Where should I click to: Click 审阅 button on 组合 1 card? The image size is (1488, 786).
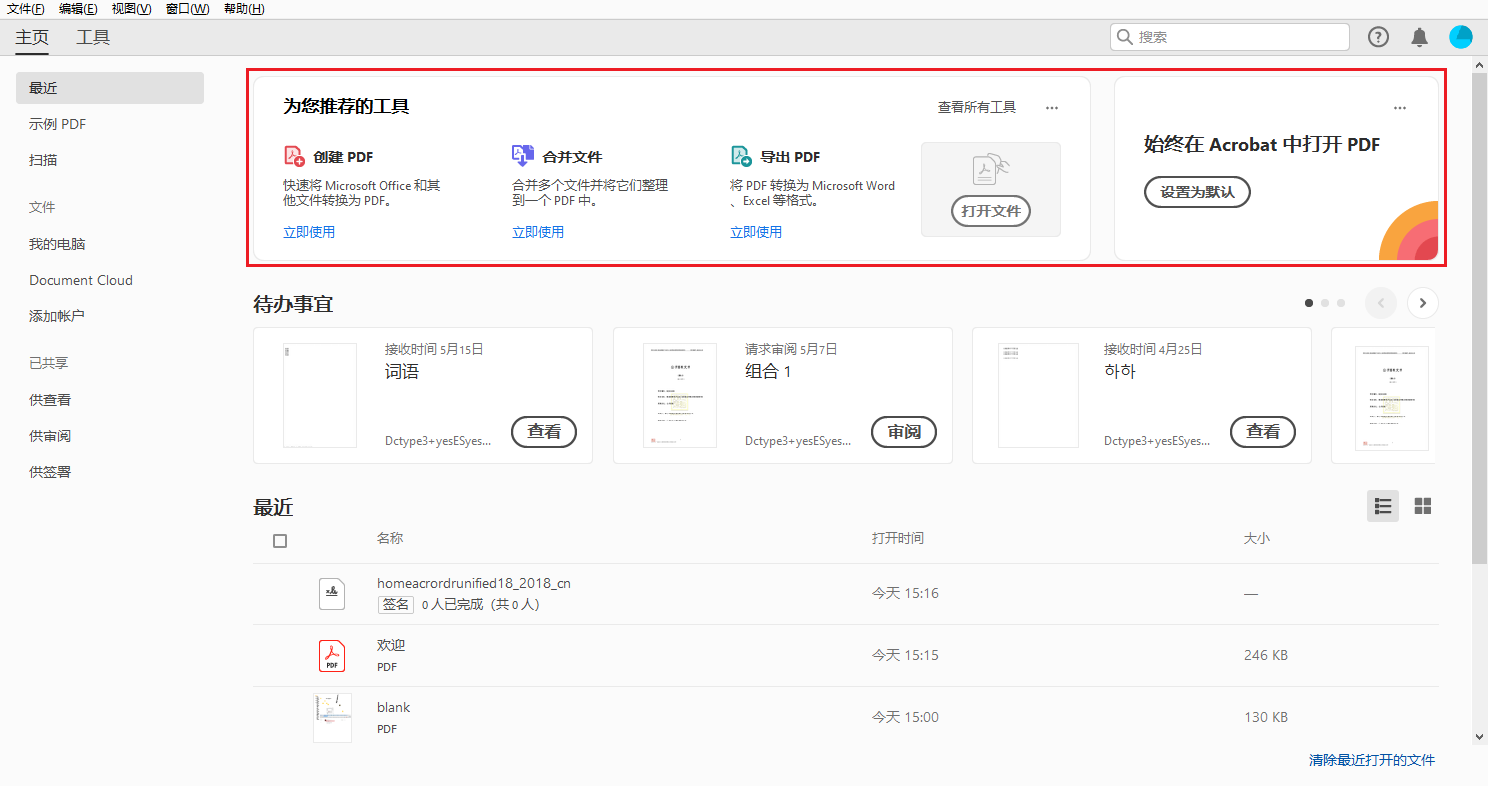[904, 432]
